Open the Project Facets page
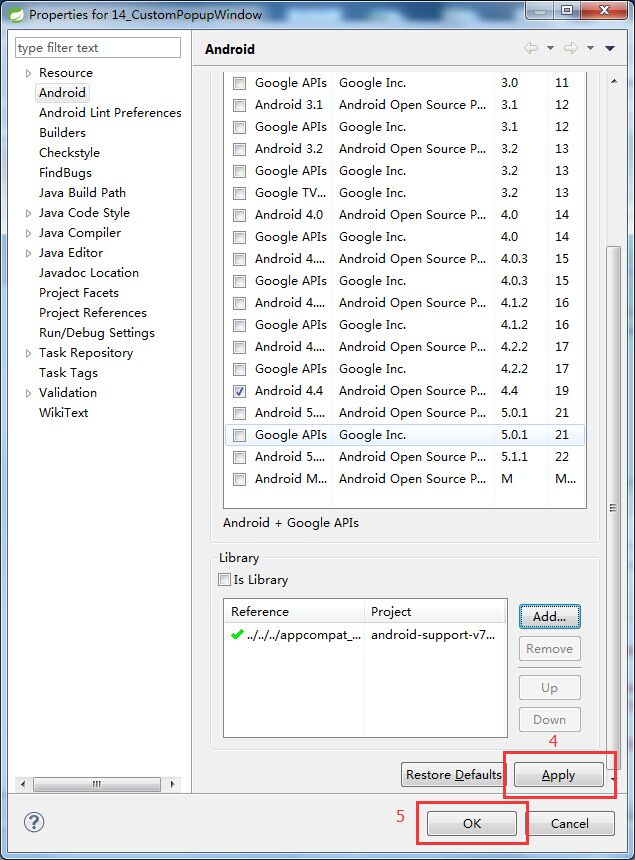The image size is (635, 860). pyautogui.click(x=78, y=293)
